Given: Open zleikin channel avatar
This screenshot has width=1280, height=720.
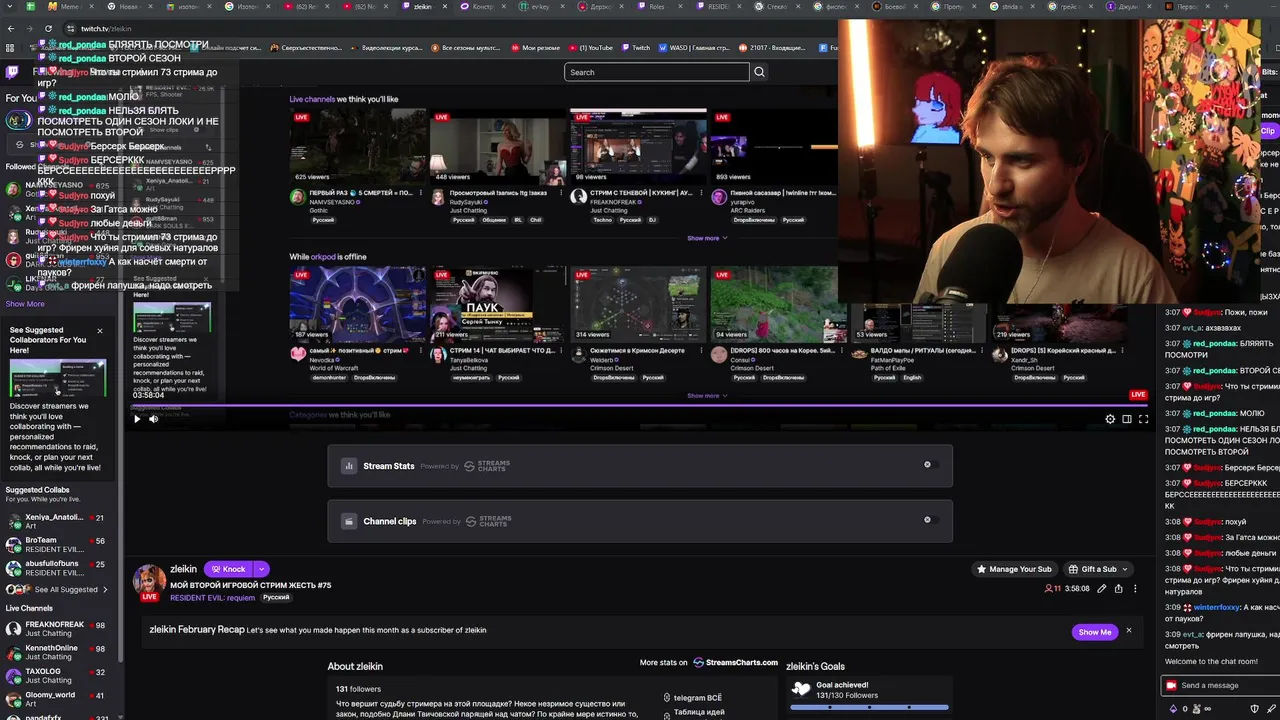Looking at the screenshot, I should point(149,581).
